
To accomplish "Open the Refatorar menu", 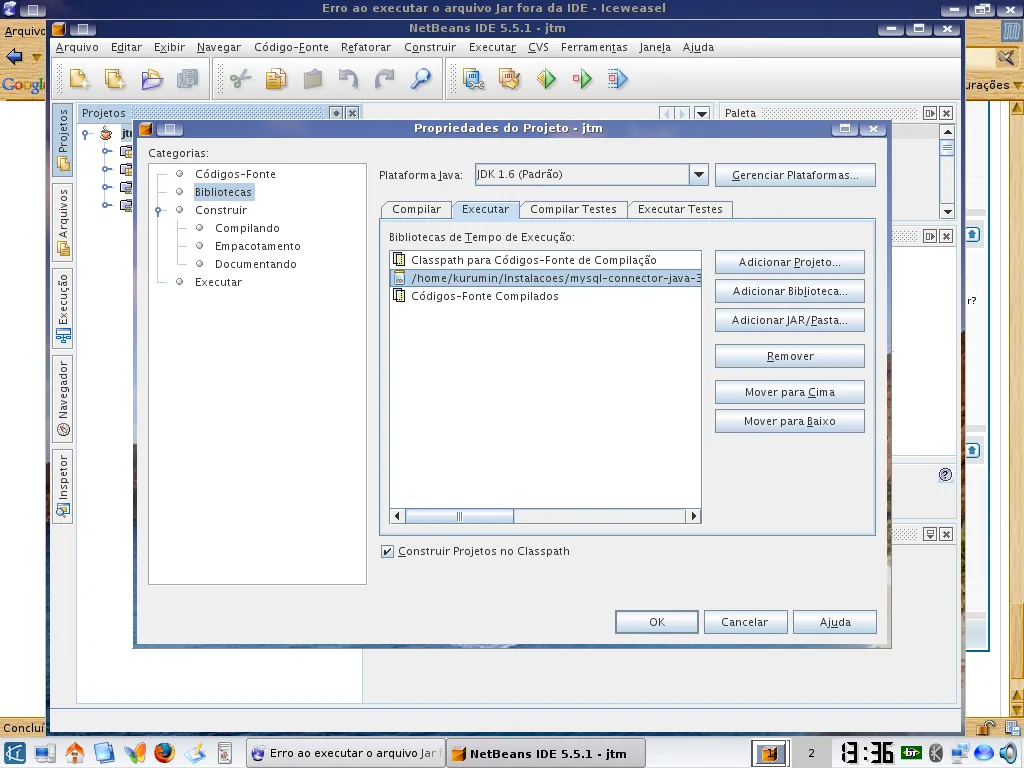I will pos(365,47).
